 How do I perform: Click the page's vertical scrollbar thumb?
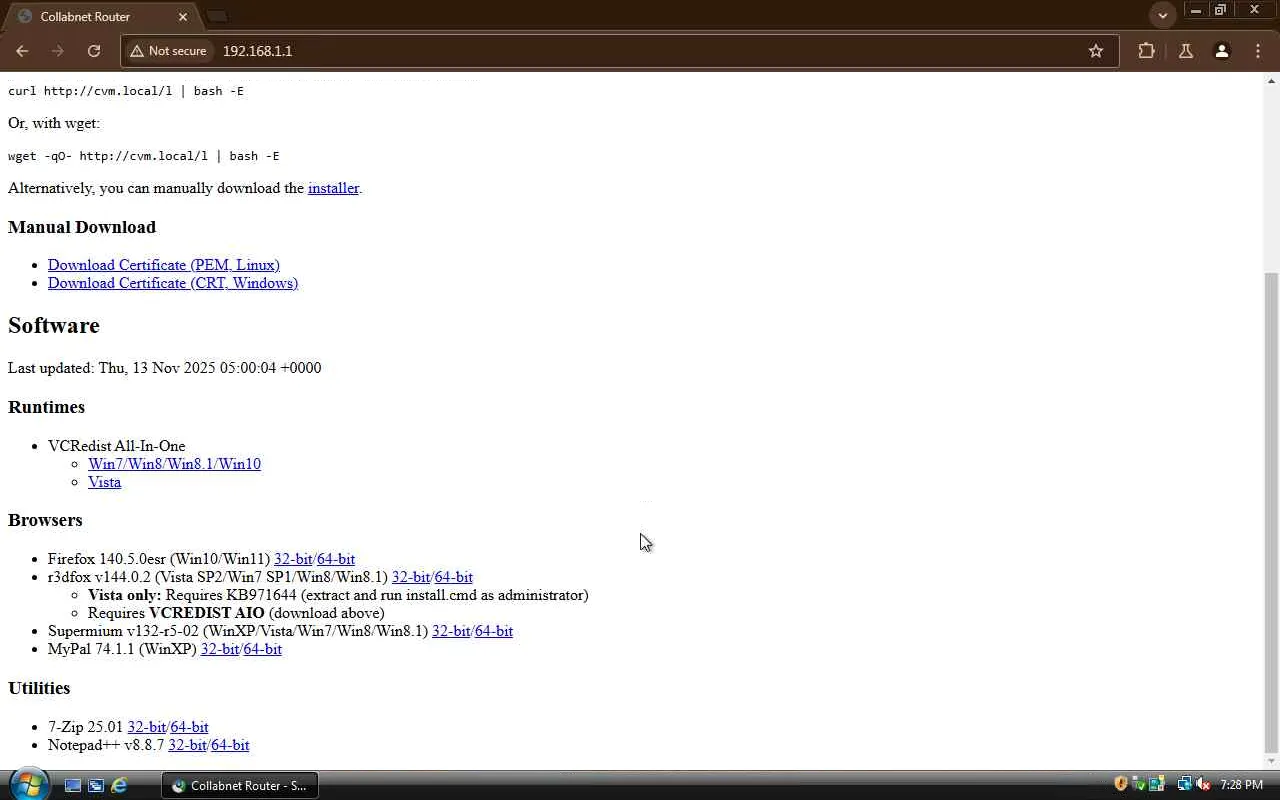(1271, 512)
